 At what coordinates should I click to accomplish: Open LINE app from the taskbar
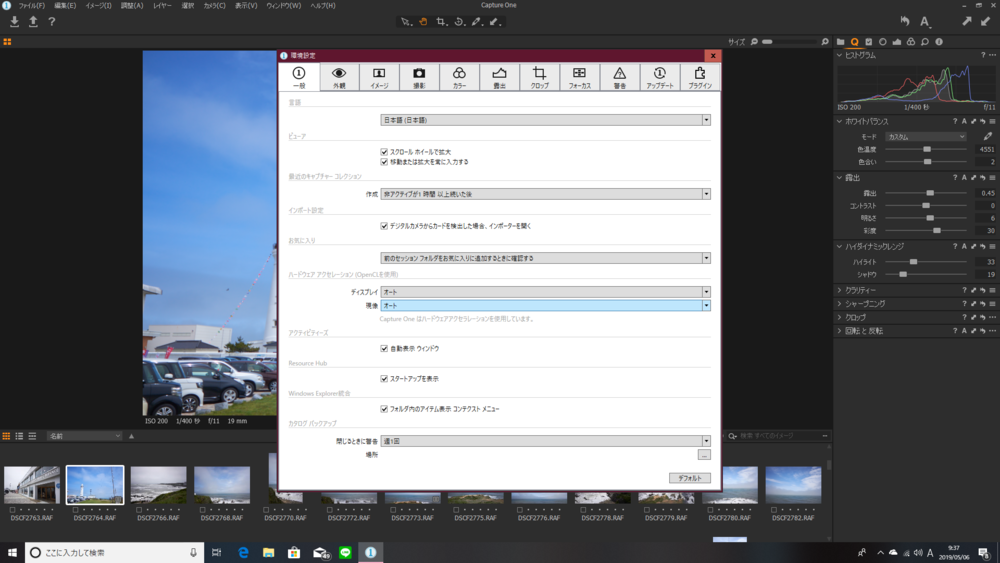[x=345, y=552]
